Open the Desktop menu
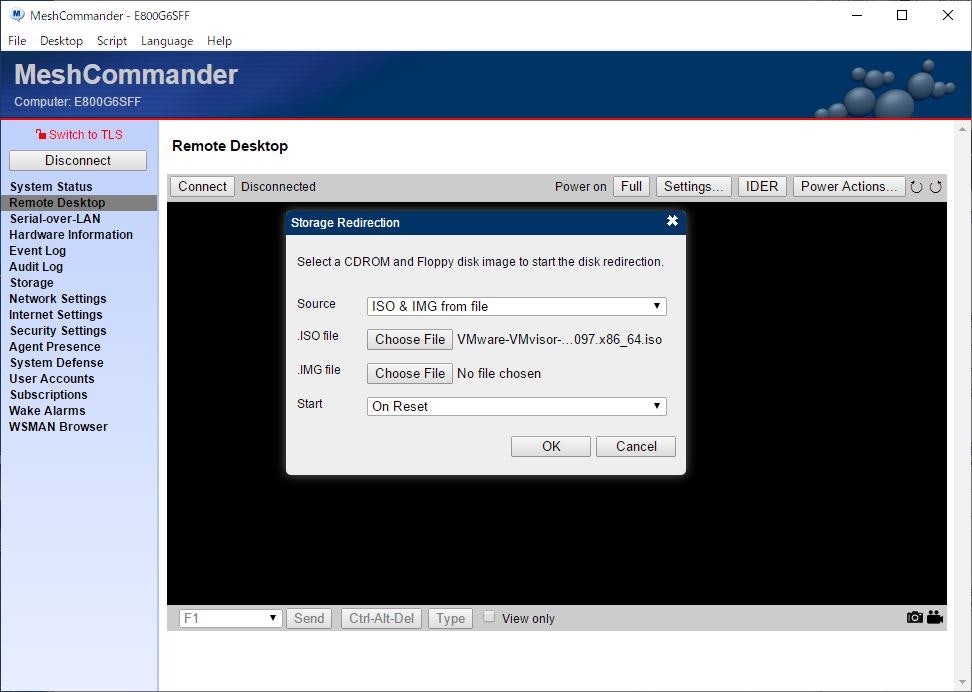The image size is (972, 692). [x=61, y=41]
